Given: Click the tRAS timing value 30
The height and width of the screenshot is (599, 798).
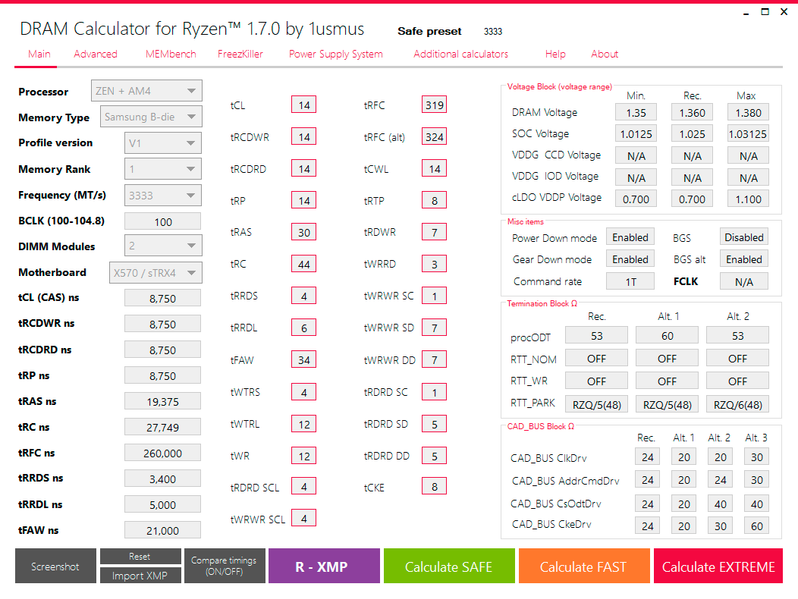Looking at the screenshot, I should coord(304,232).
